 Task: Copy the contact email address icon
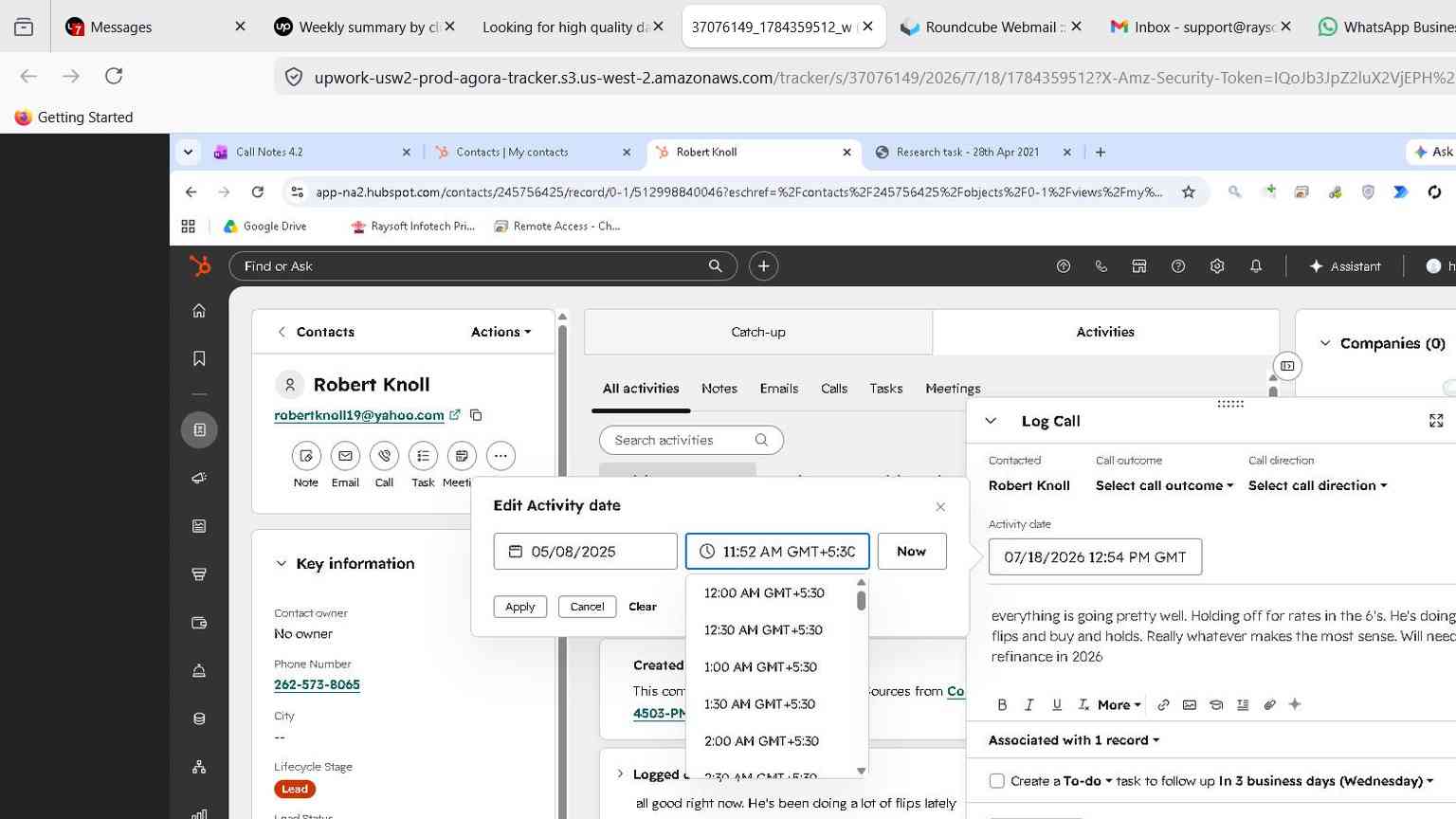(x=476, y=415)
